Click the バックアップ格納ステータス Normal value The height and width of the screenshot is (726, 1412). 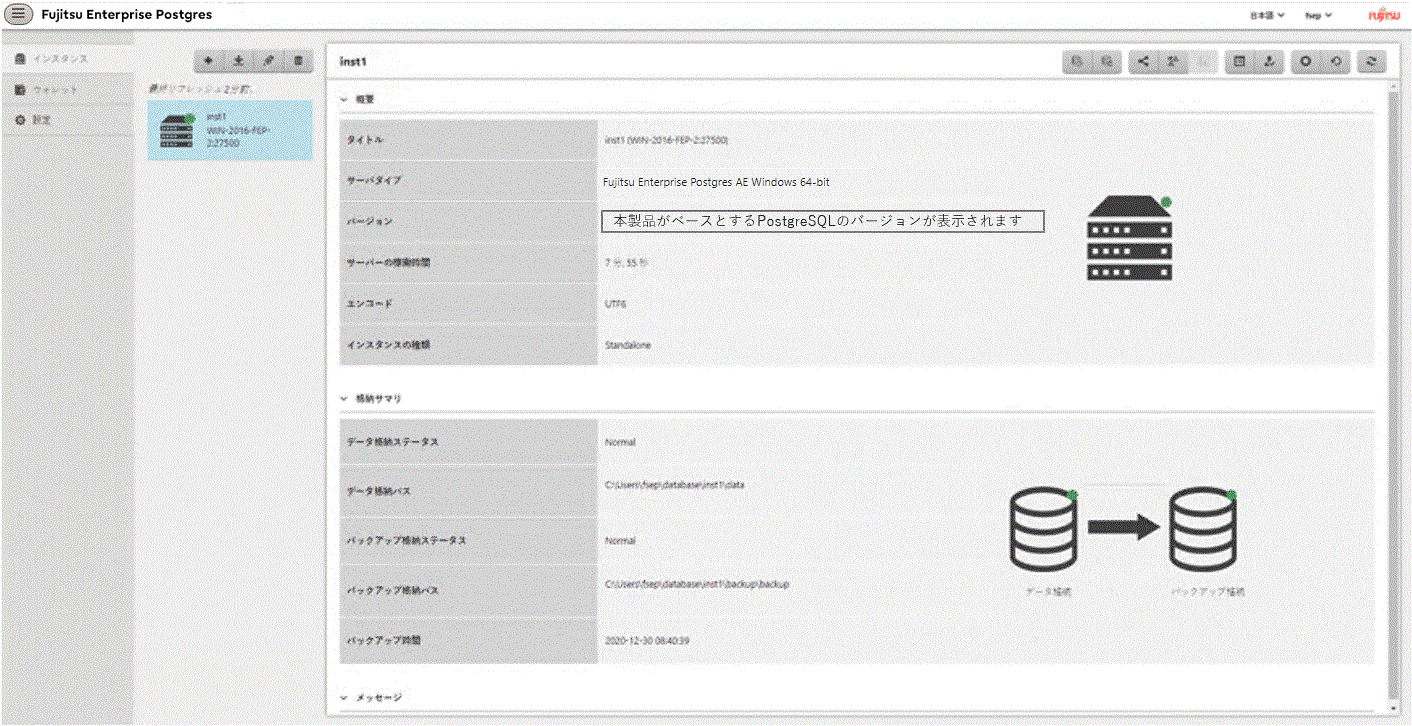[x=620, y=541]
